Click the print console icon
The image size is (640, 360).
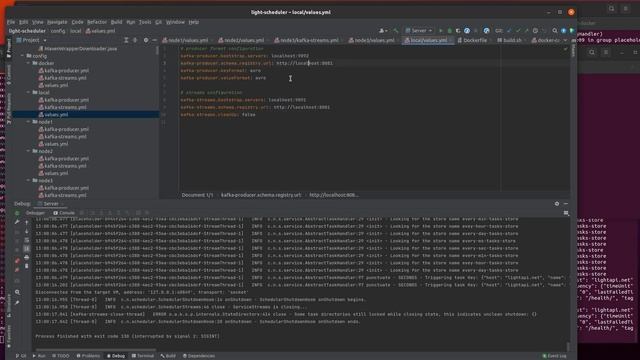(27, 258)
